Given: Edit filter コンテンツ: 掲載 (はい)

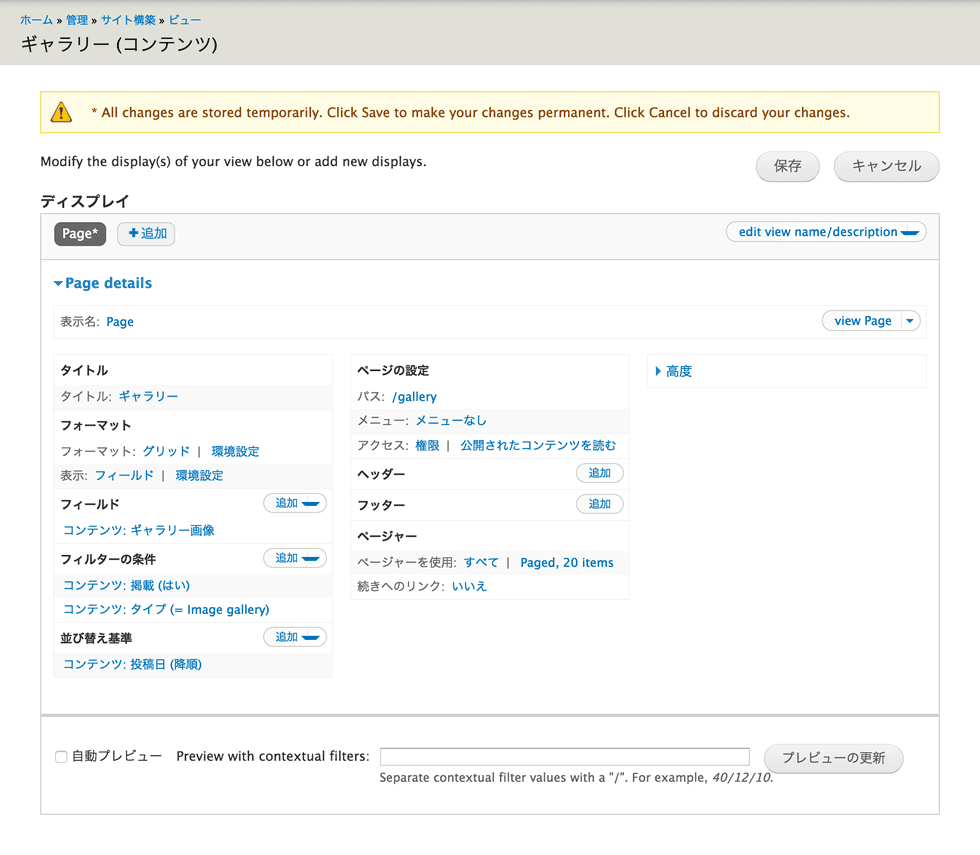Looking at the screenshot, I should point(126,586).
